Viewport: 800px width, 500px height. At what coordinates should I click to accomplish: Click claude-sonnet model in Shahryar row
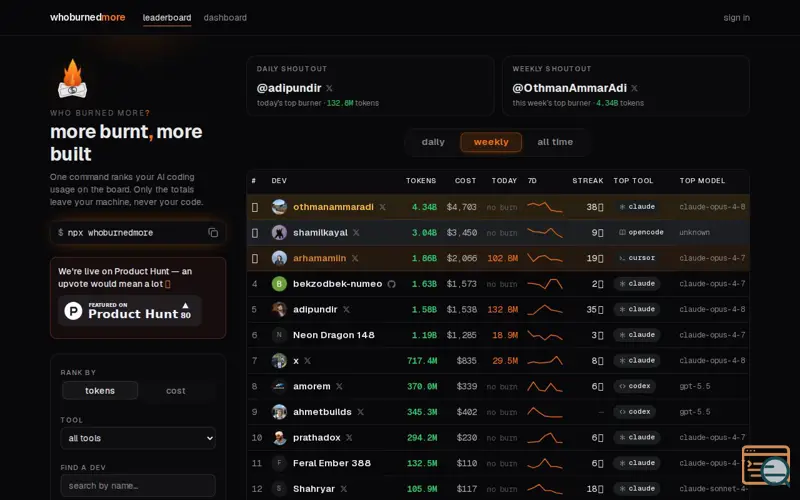(712, 489)
